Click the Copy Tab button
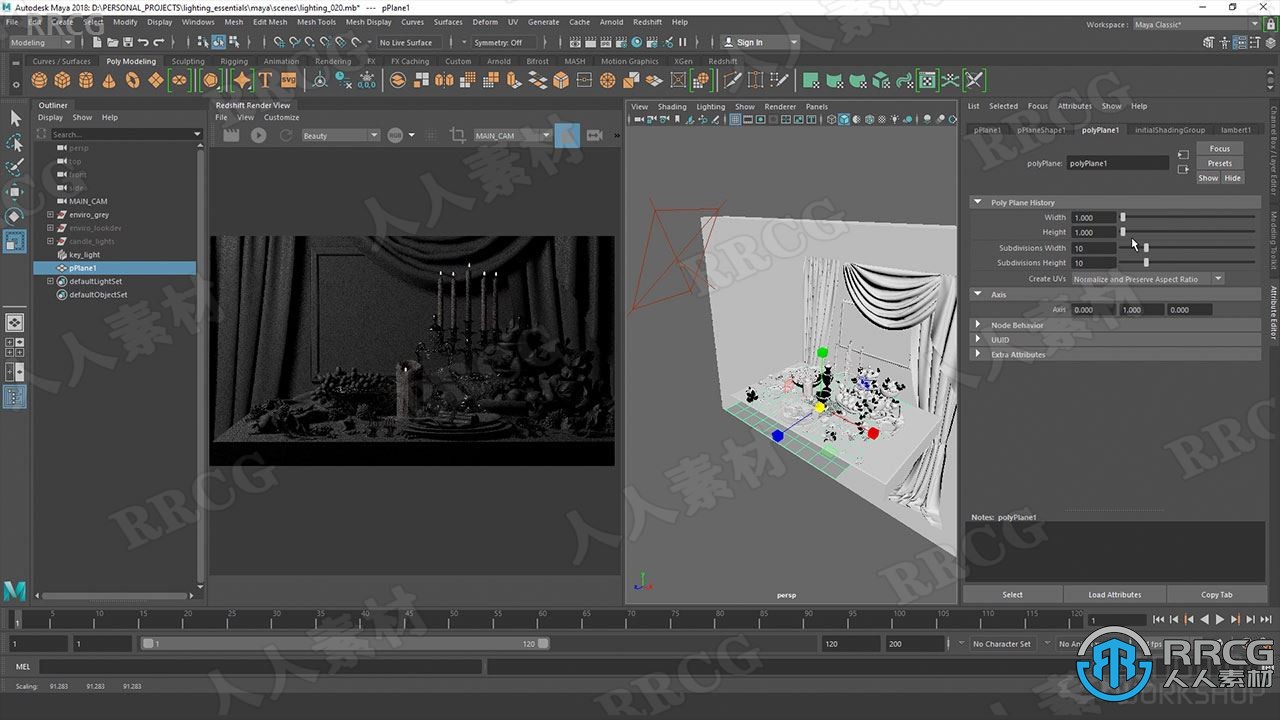Screen dimensions: 1280x720 tap(1217, 594)
